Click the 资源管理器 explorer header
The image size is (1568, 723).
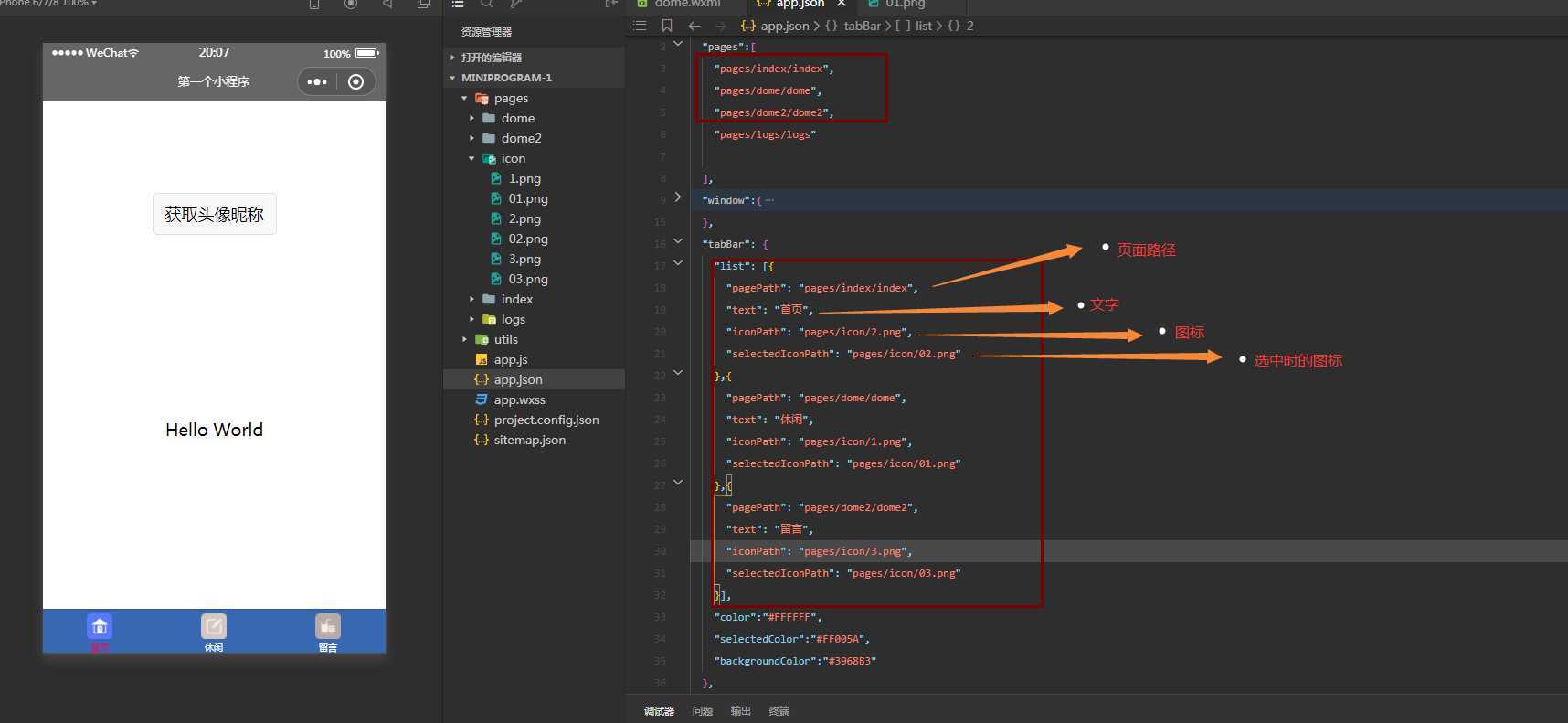click(x=486, y=32)
